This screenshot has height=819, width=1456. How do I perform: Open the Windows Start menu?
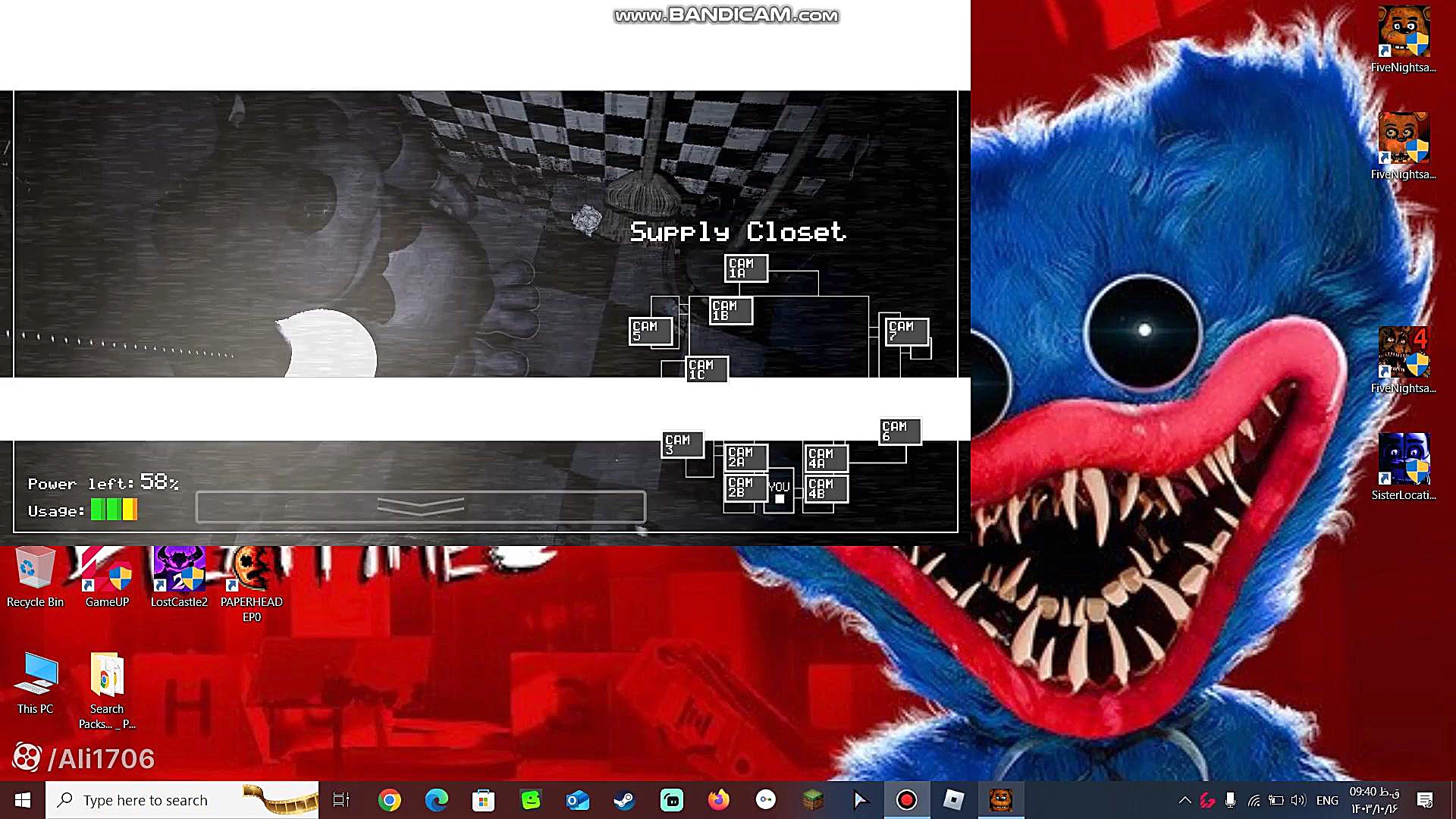(x=23, y=800)
